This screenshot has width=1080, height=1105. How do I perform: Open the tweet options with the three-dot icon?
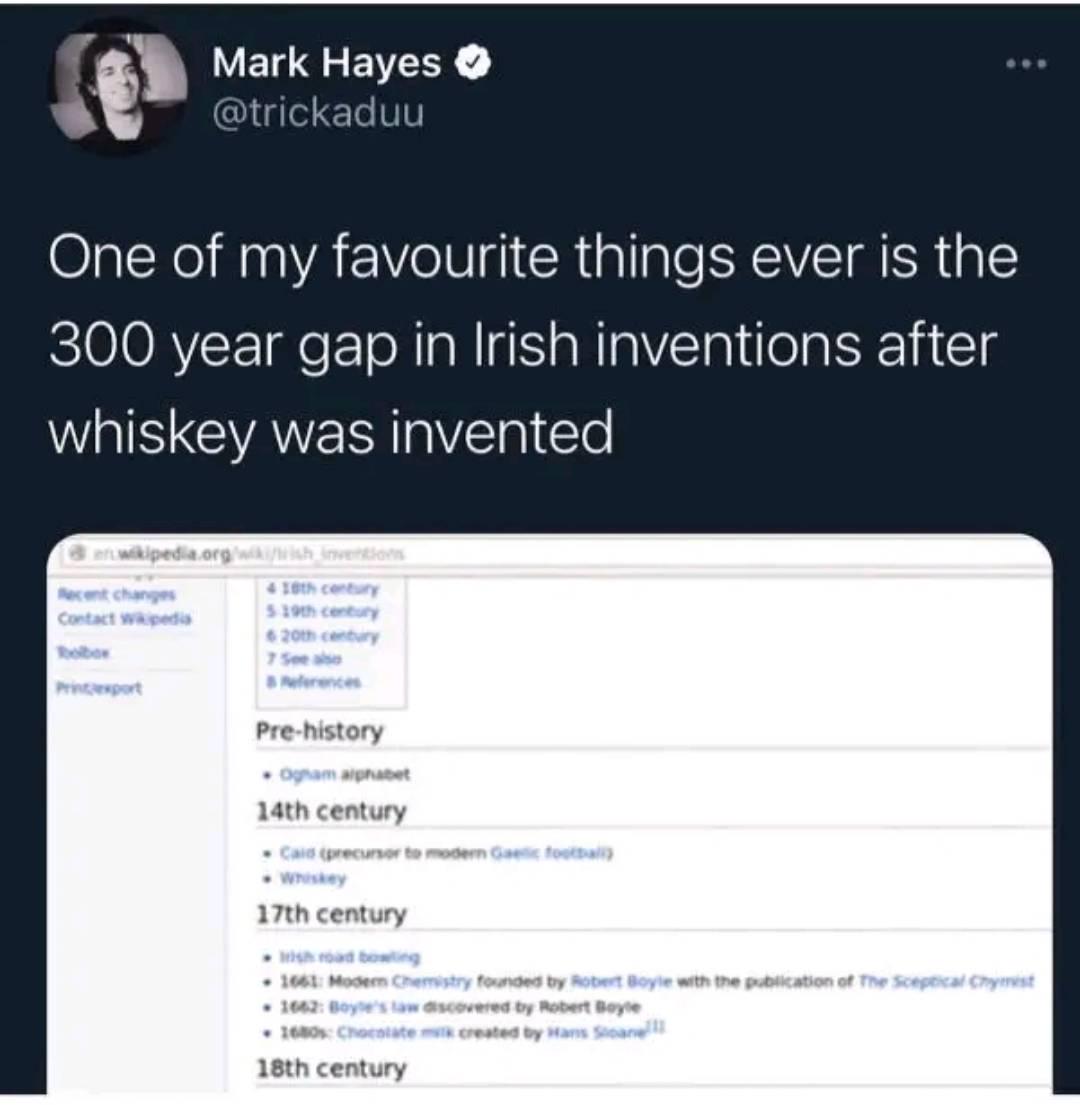pos(1026,63)
